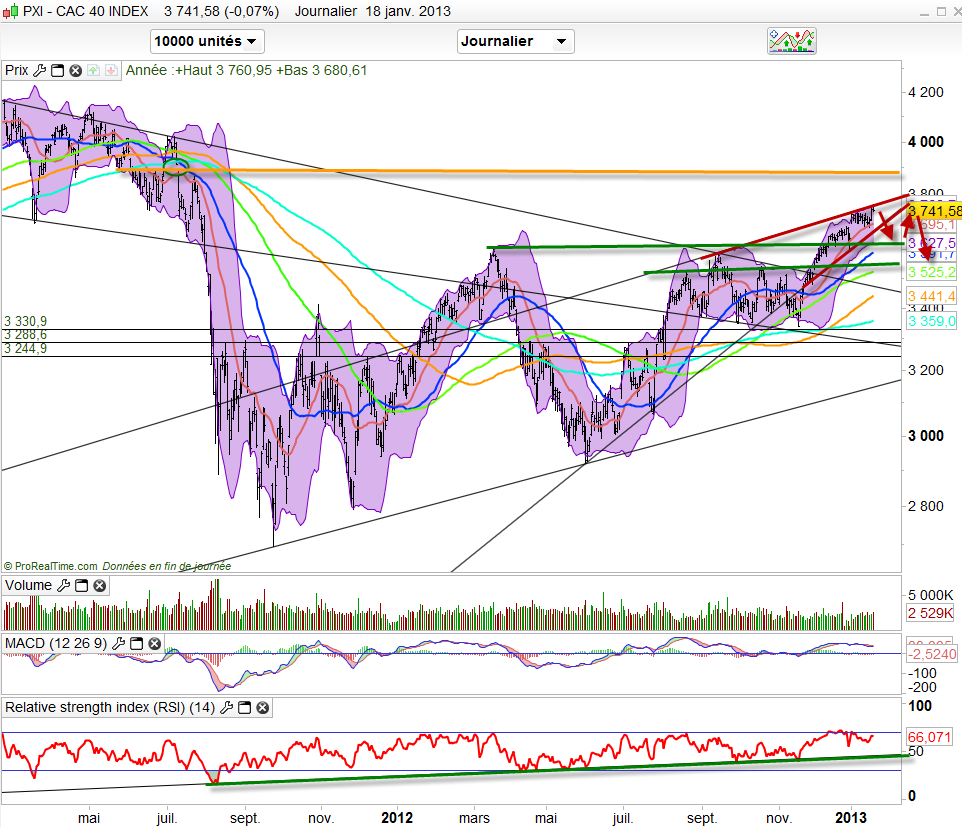Click the candlestick icon beside PXI title
The image size is (962, 827).
point(11,11)
